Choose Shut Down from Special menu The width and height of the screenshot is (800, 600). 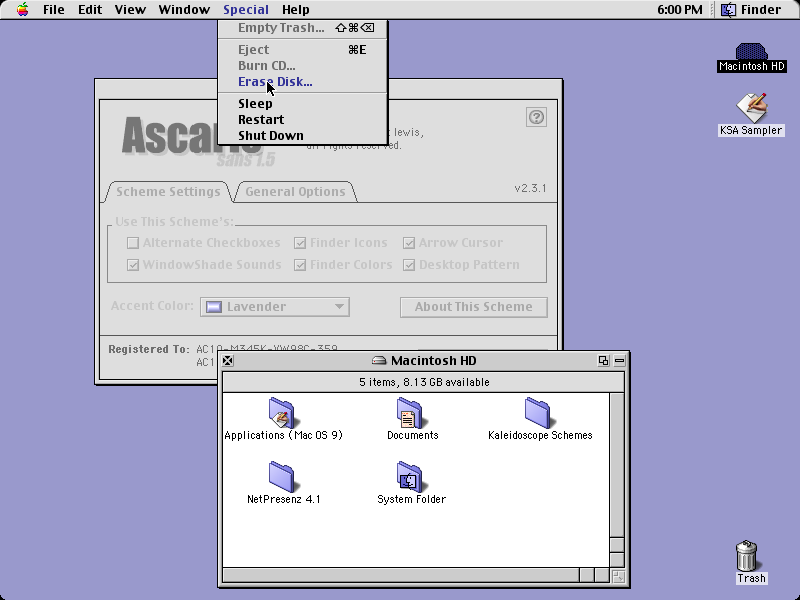(x=303, y=136)
